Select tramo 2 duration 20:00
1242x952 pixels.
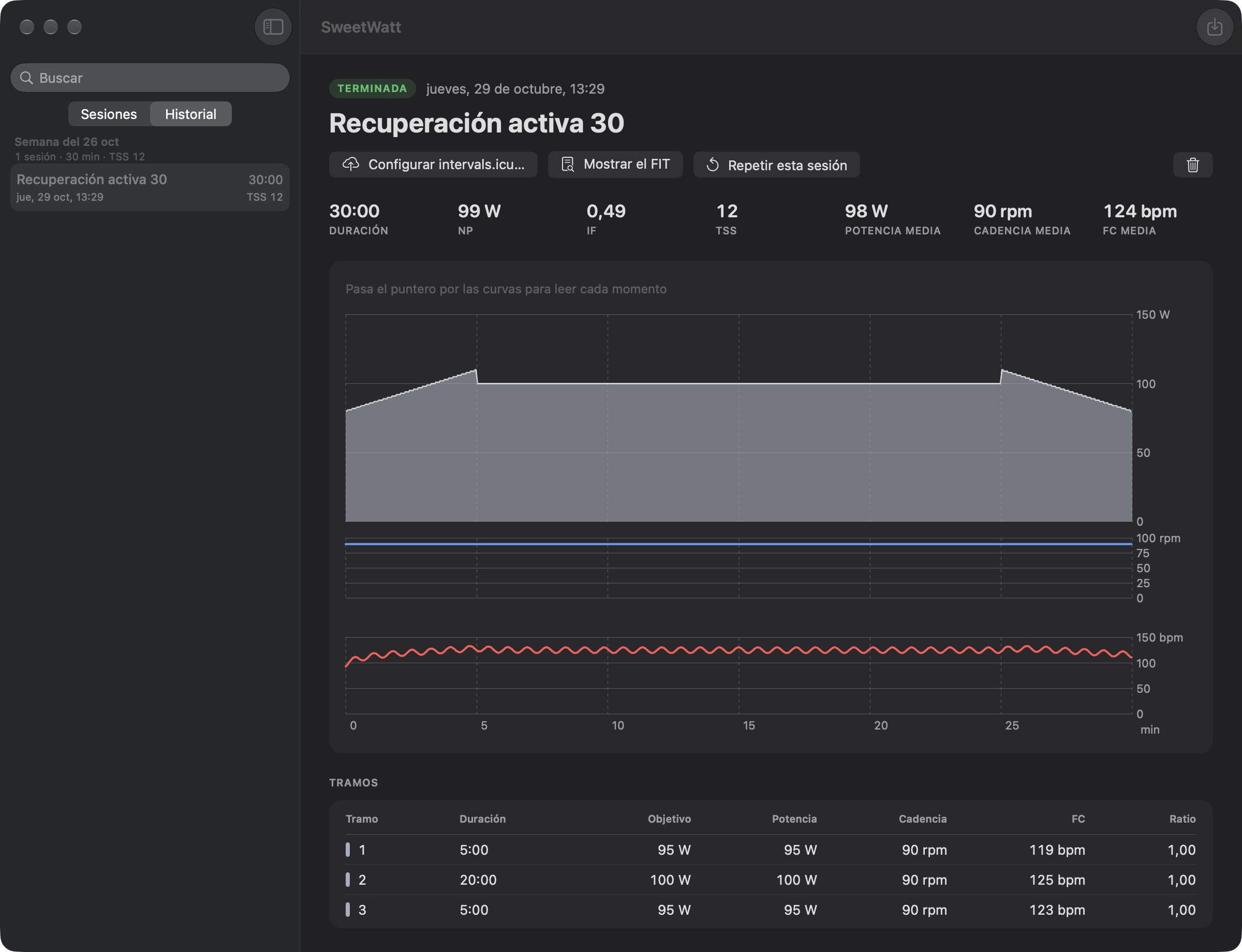pyautogui.click(x=478, y=880)
